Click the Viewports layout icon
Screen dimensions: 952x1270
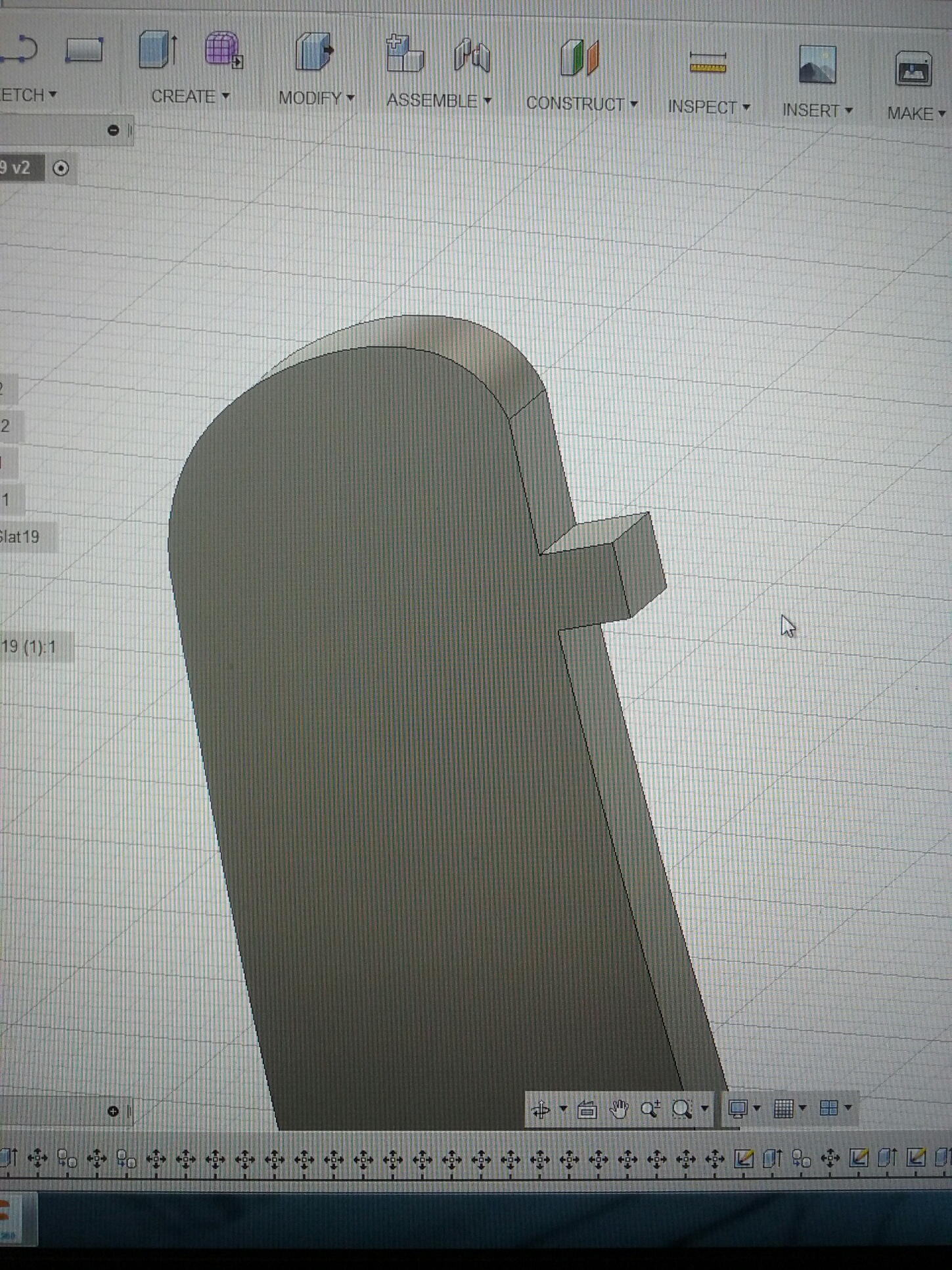[x=828, y=1108]
